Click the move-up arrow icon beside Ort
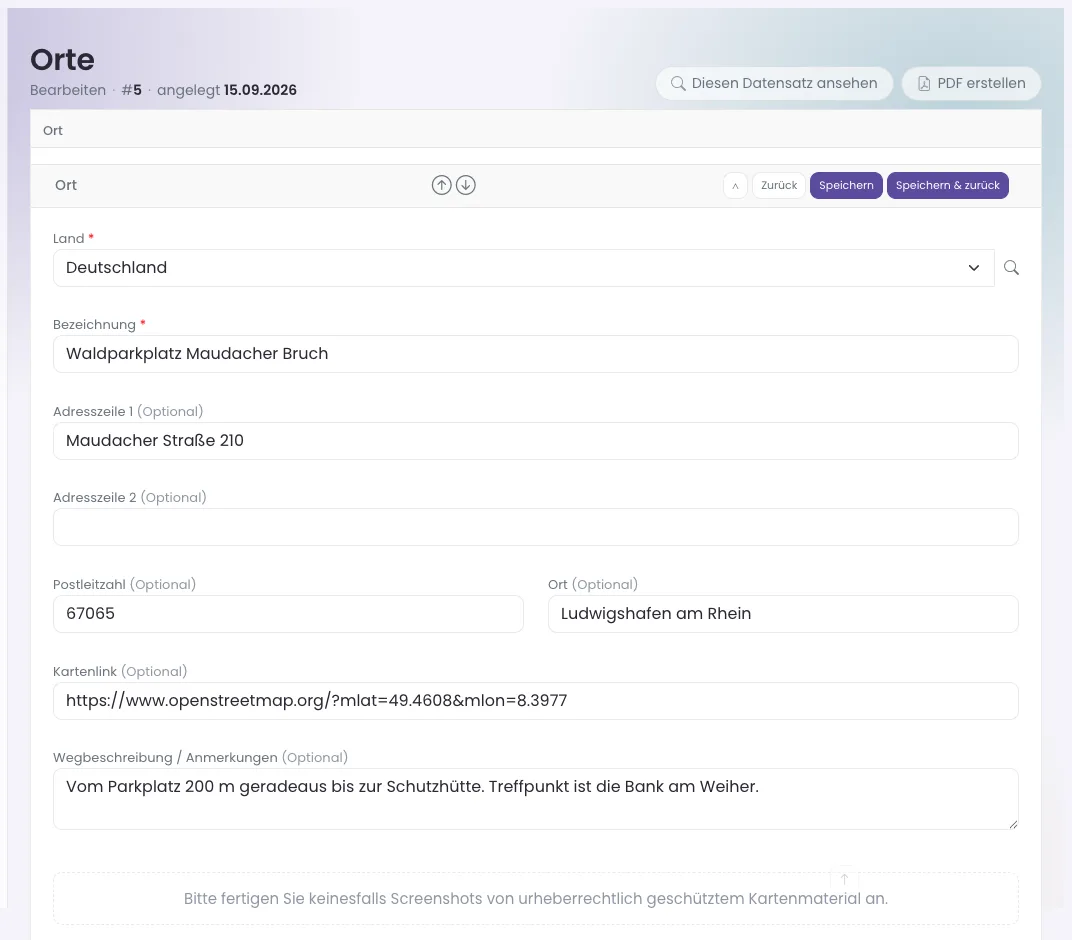1072x940 pixels. [442, 185]
